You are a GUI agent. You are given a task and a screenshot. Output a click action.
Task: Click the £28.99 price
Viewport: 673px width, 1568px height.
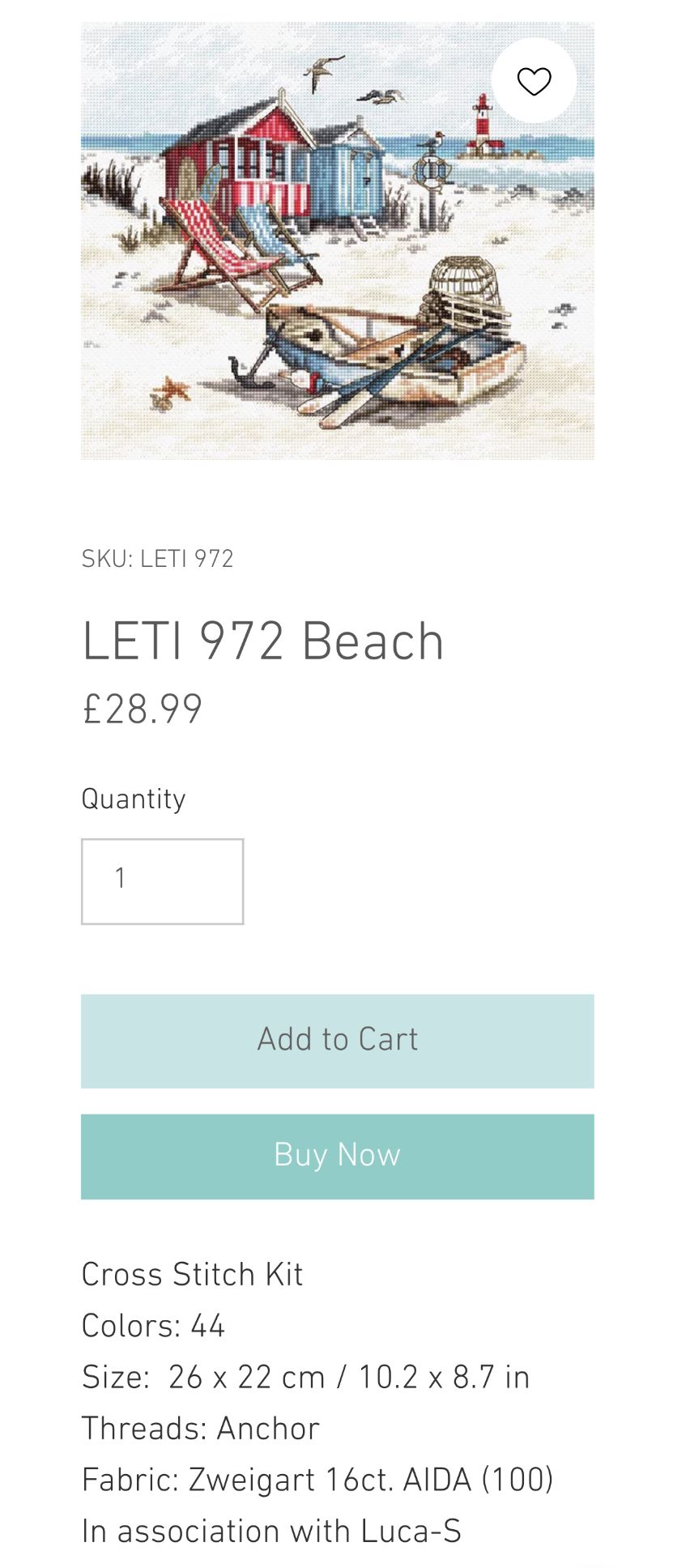tap(142, 710)
